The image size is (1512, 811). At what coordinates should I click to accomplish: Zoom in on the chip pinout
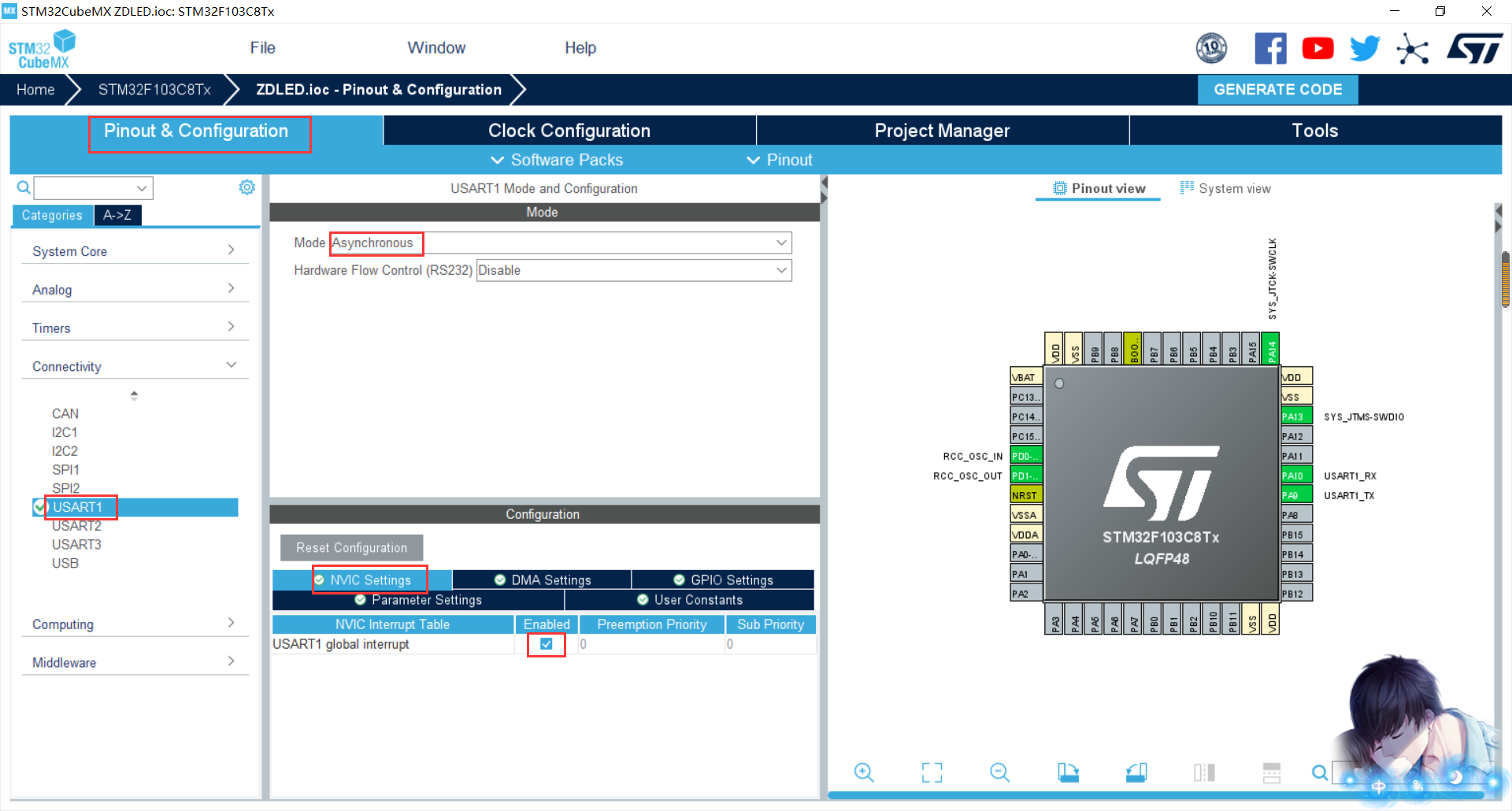coord(864,772)
